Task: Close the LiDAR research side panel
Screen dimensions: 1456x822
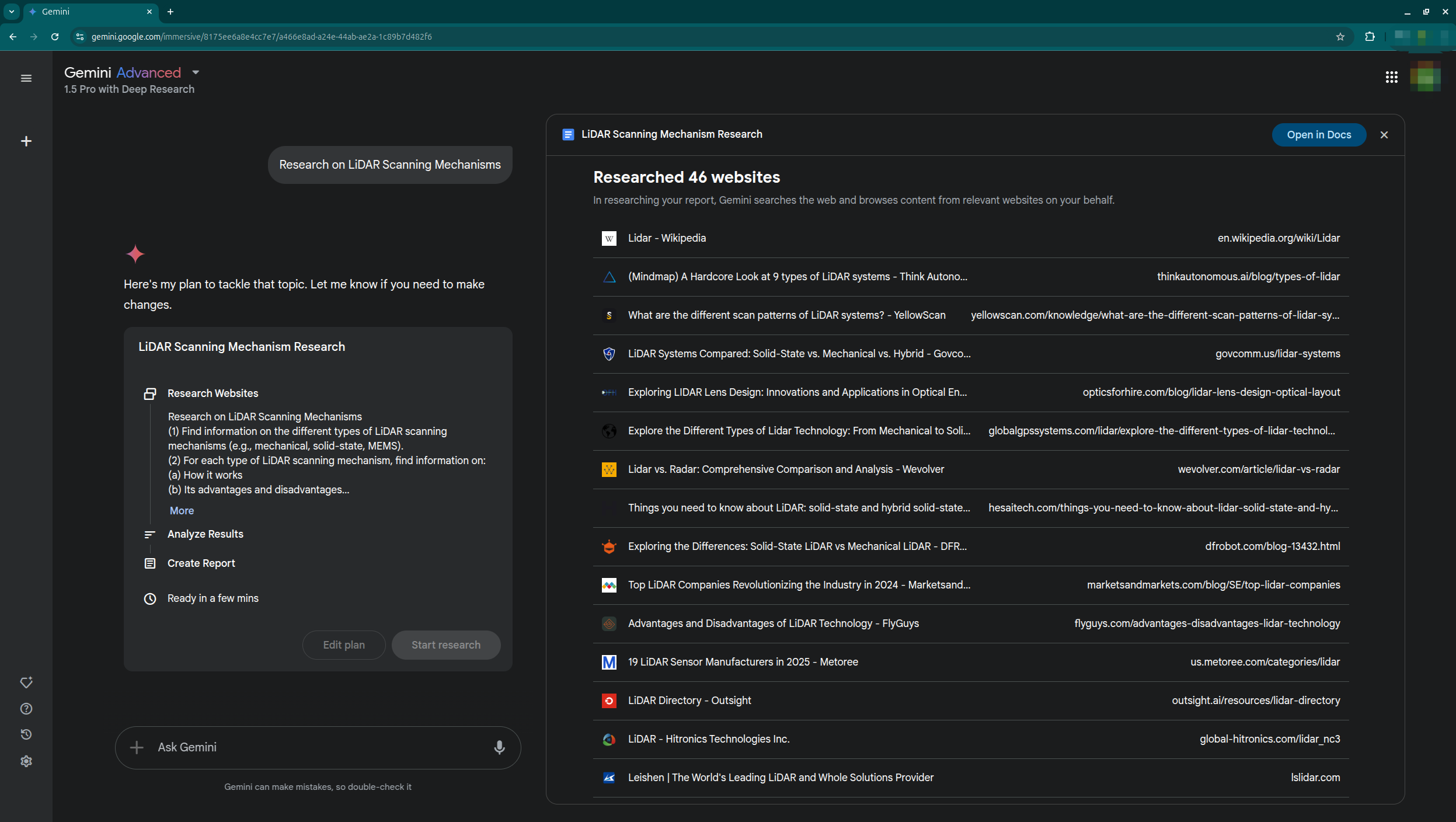Action: (x=1384, y=135)
